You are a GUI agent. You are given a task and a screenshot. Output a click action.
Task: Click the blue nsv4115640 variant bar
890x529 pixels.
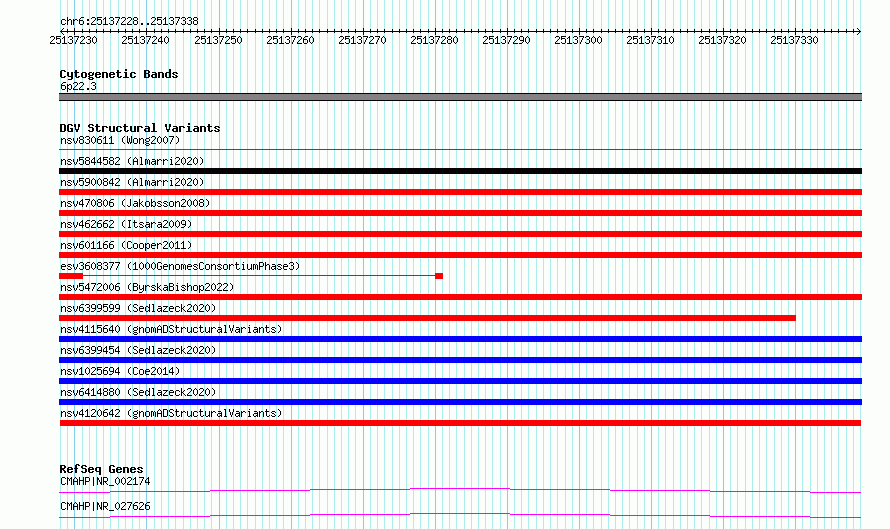[460, 339]
